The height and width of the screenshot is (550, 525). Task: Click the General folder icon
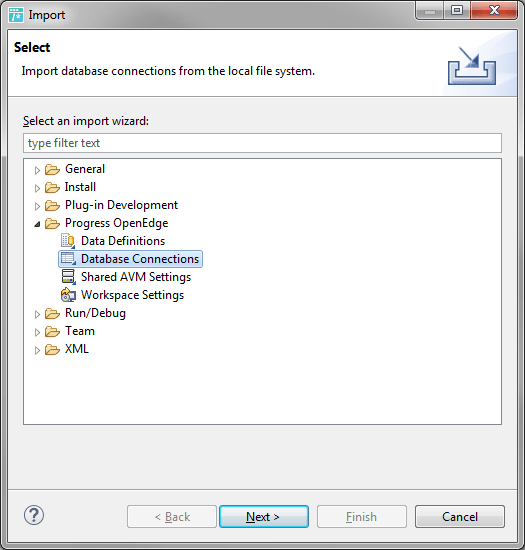click(x=53, y=170)
